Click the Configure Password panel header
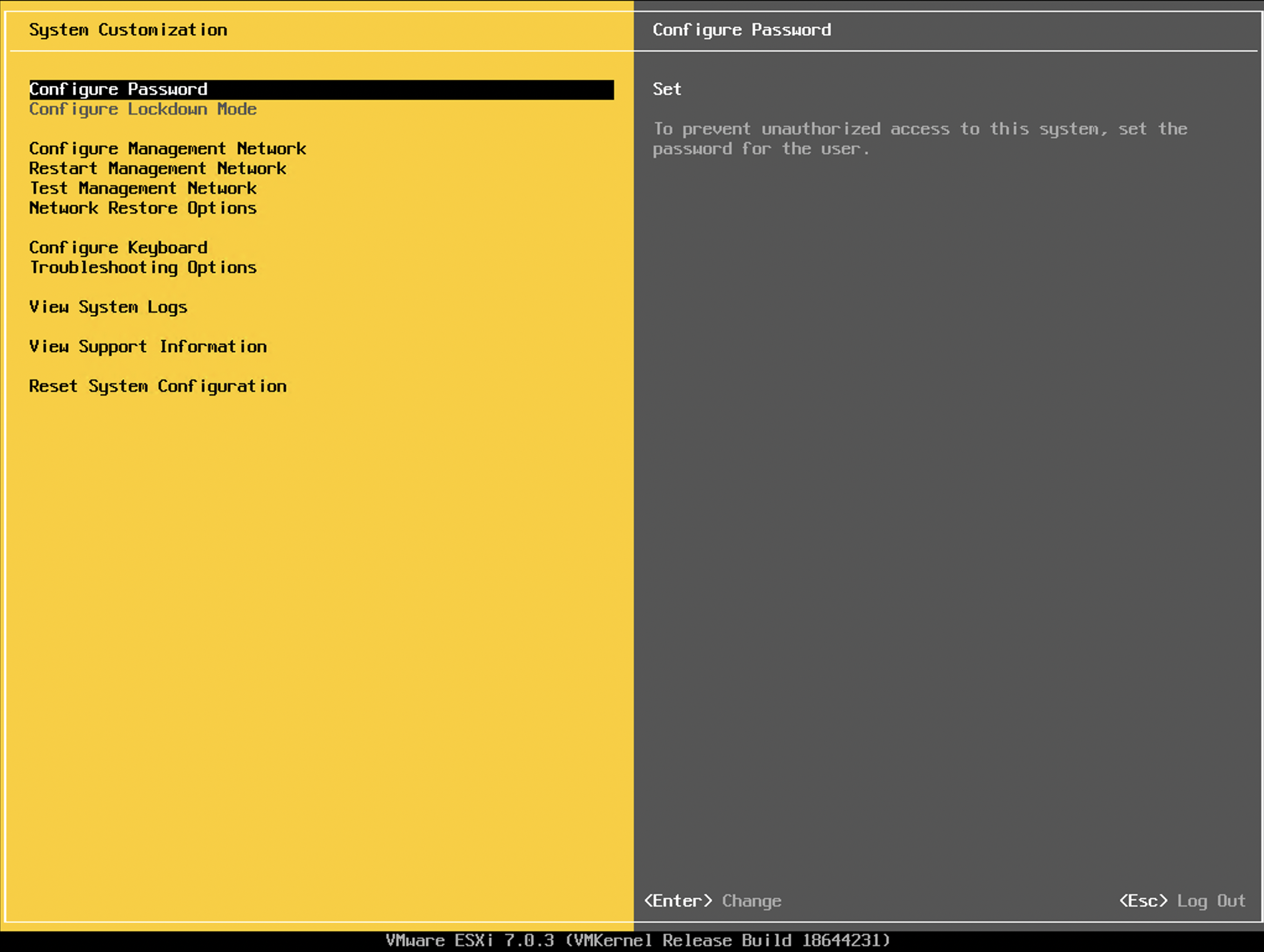The height and width of the screenshot is (952, 1264). point(742,29)
